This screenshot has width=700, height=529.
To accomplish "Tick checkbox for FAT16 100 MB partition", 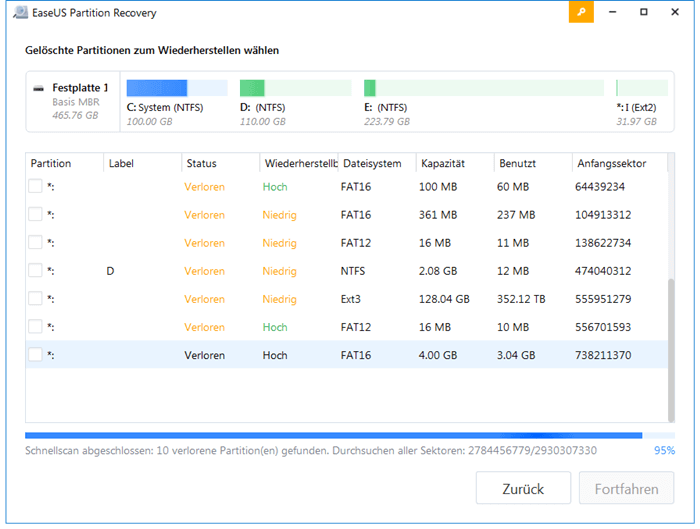I will [35, 186].
